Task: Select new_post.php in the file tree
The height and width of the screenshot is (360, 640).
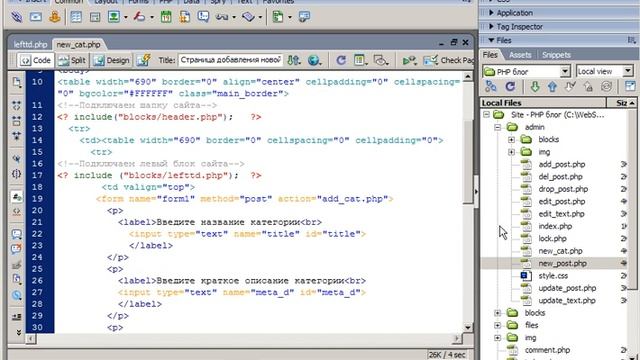Action: coord(562,263)
